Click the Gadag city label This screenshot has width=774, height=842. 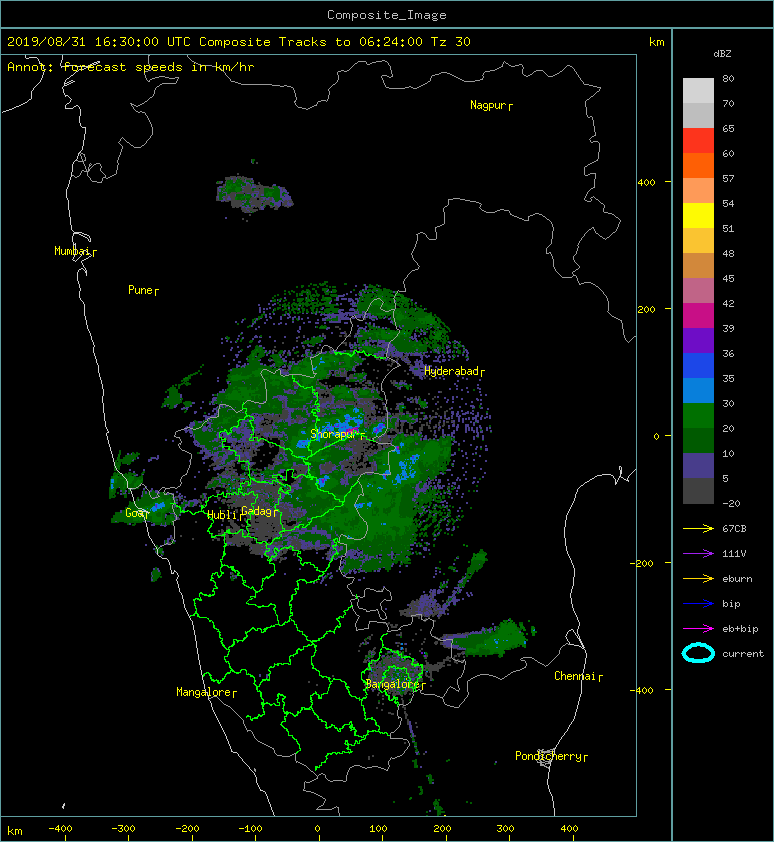pyautogui.click(x=257, y=511)
